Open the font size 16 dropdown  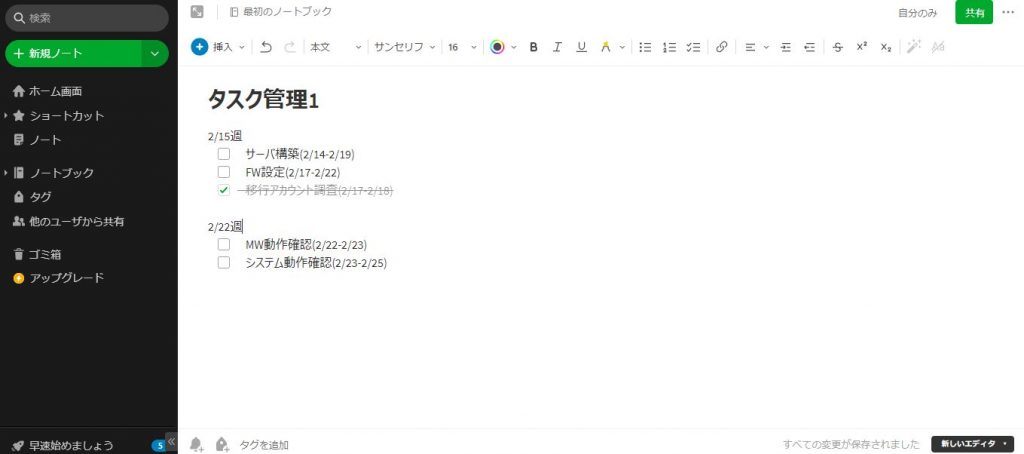(x=462, y=47)
